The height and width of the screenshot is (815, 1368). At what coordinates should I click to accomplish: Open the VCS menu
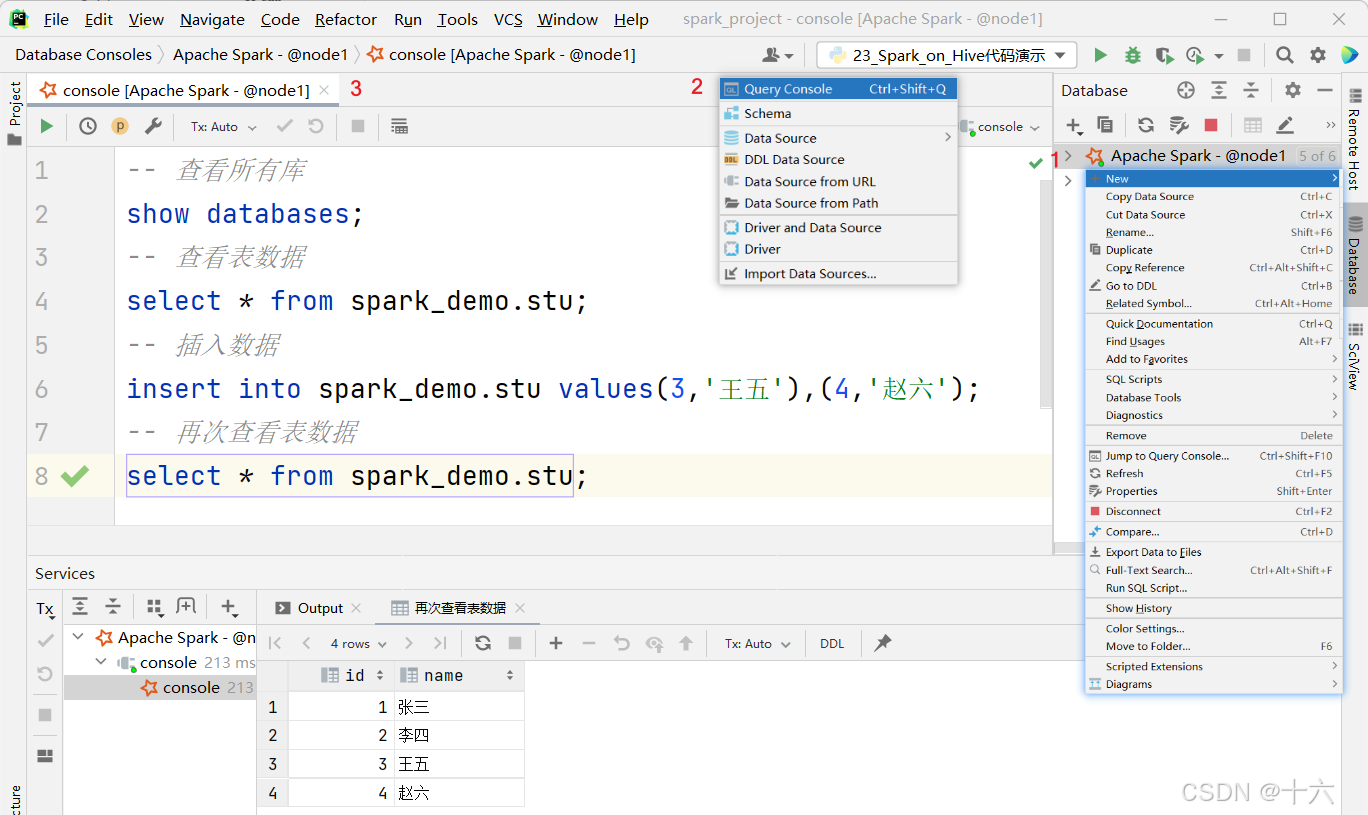508,19
